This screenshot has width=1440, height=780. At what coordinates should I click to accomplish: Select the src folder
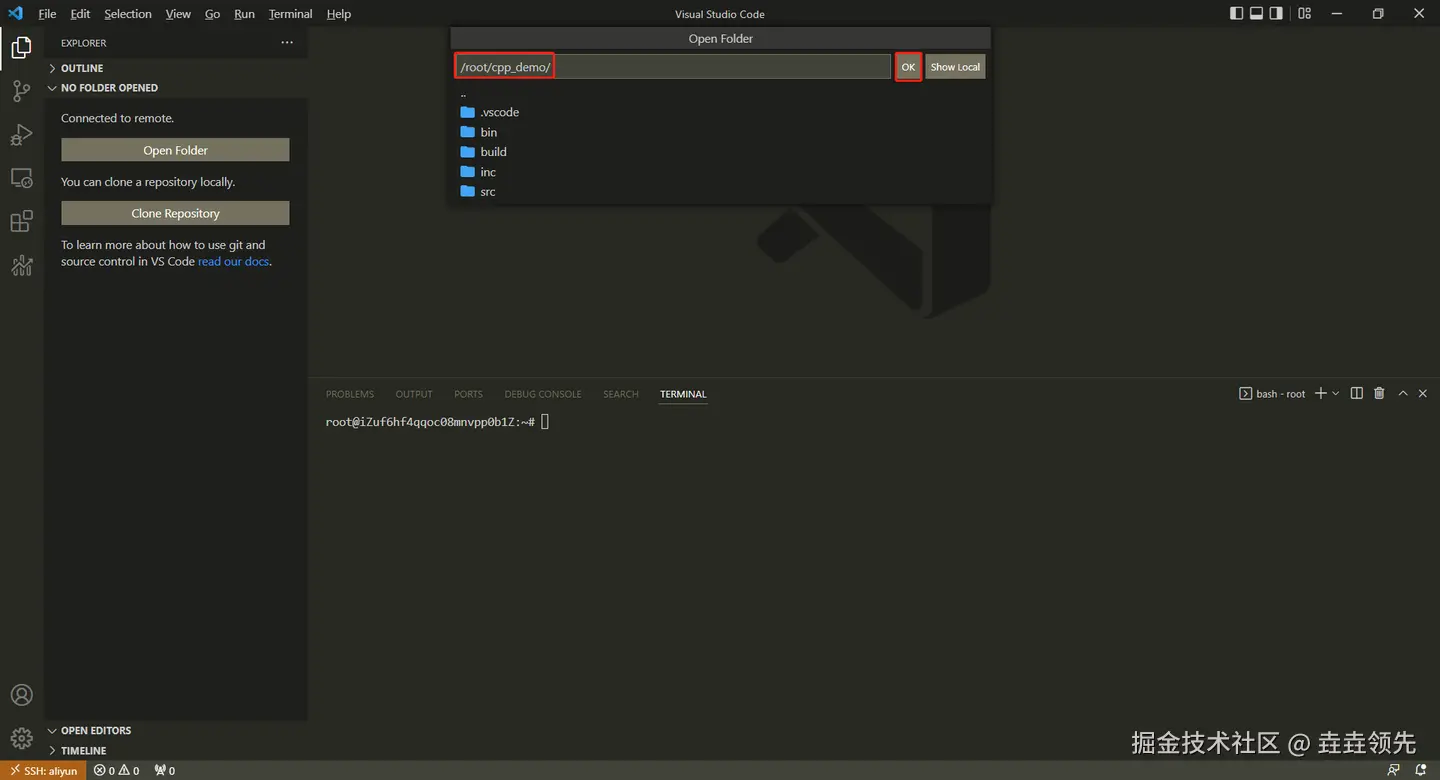point(721,192)
